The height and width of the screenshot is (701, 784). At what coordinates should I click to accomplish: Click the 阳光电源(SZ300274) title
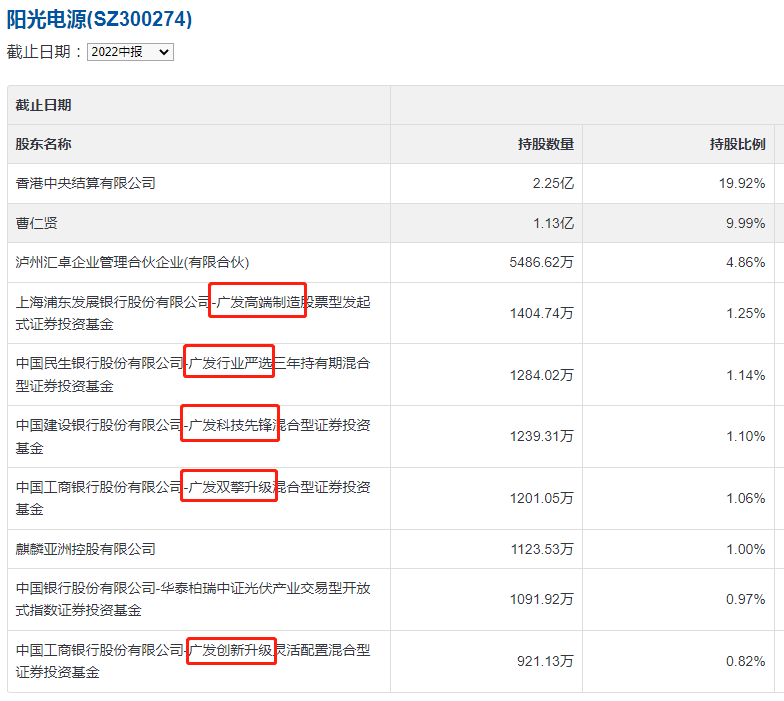click(99, 20)
